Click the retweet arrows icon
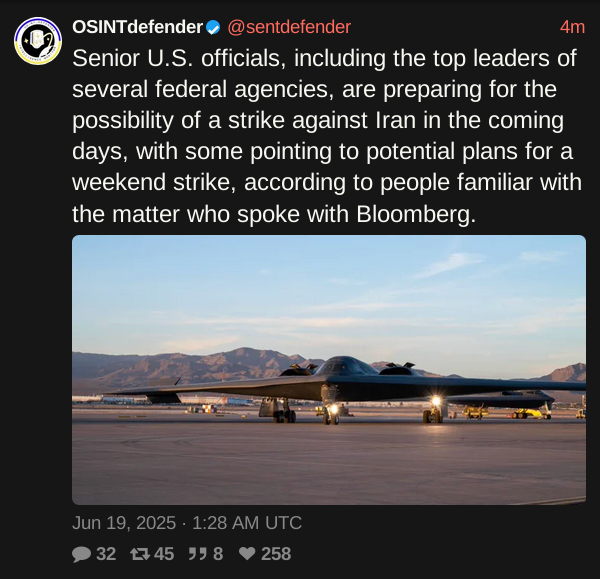Viewport: 600px width, 579px height. coord(138,554)
